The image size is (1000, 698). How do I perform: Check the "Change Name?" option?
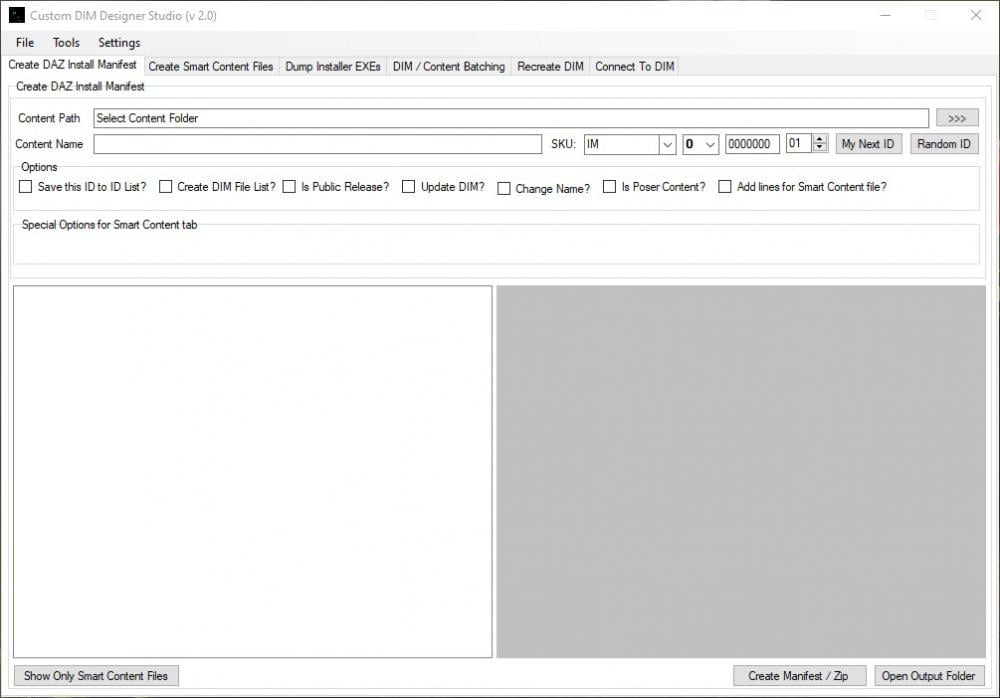coord(506,188)
